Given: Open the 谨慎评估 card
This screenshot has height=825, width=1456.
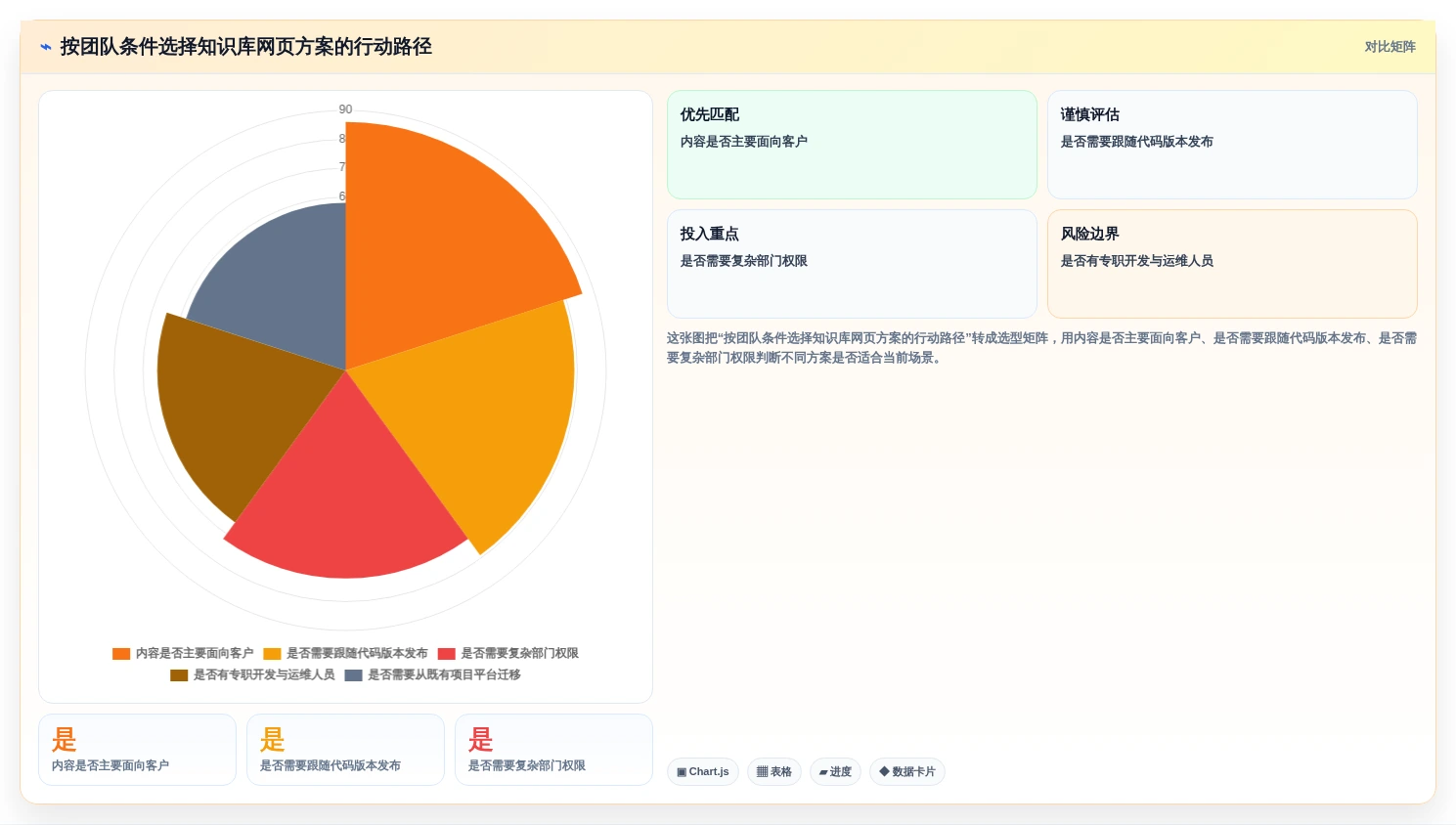Looking at the screenshot, I should pos(1232,145).
